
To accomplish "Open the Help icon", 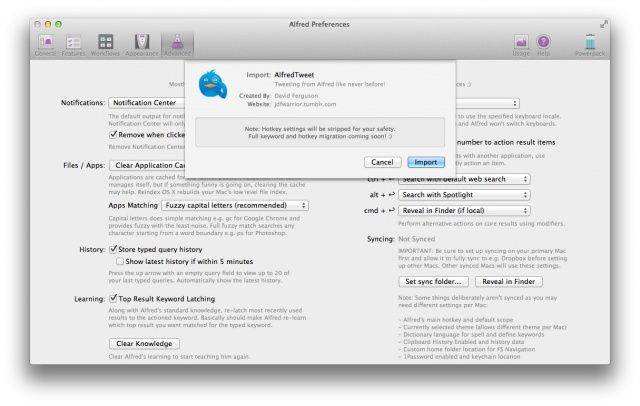I will 543,45.
